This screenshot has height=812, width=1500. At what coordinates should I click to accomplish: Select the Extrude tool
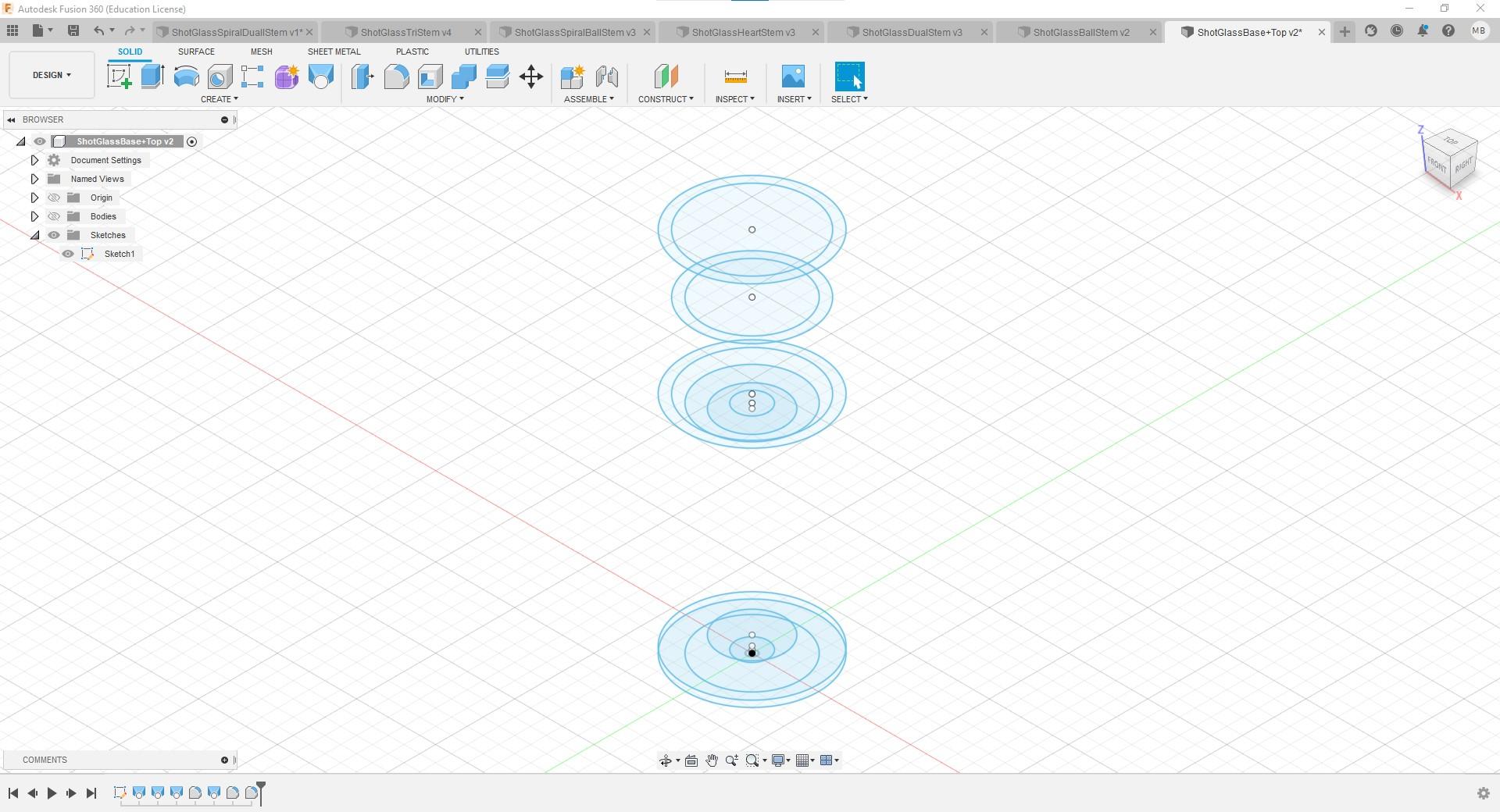[152, 77]
